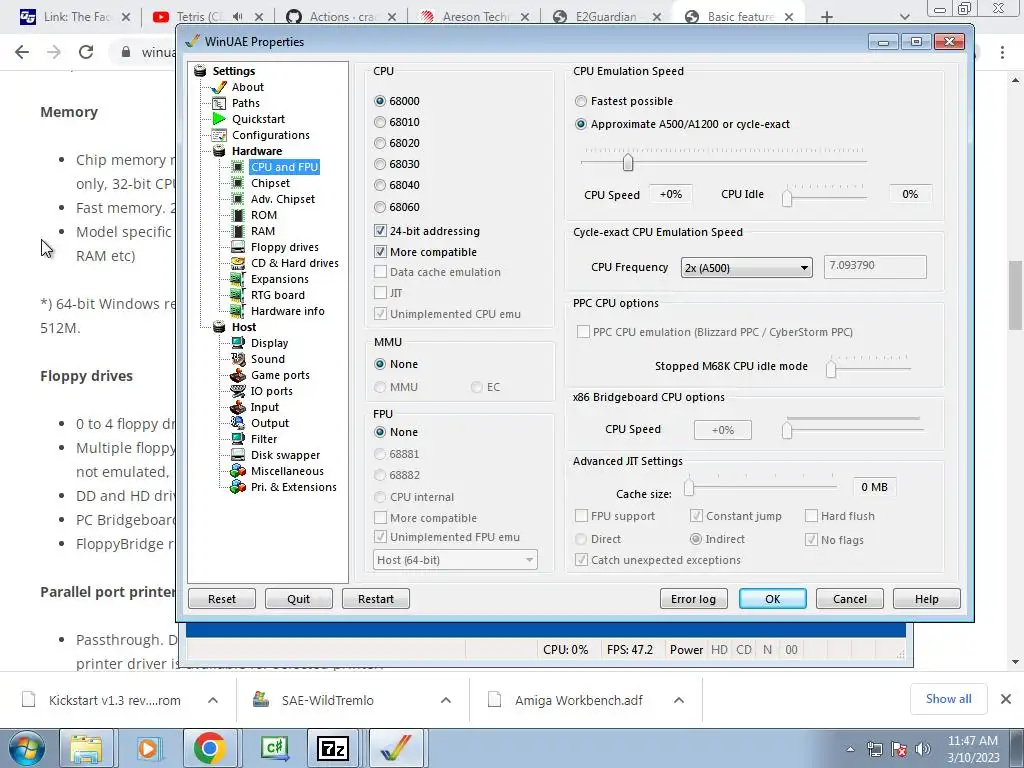
Task: Click the Display monitor icon
Action: [238, 343]
